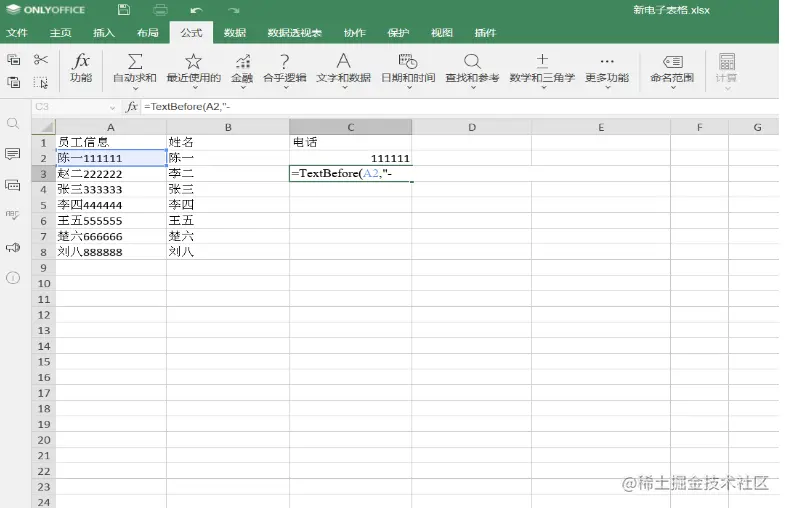The width and height of the screenshot is (785, 508).
Task: Open the spell check sidebar icon
Action: [x=13, y=216]
